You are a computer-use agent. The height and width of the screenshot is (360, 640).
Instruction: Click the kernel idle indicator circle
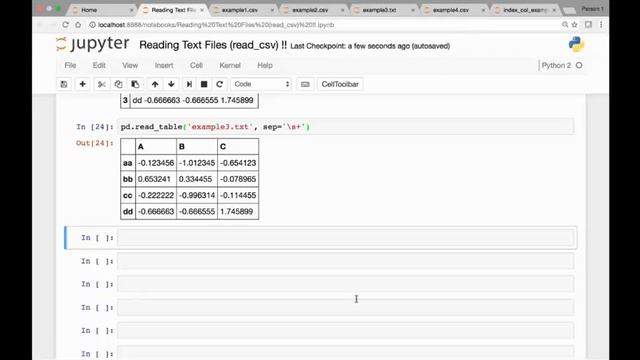(579, 65)
